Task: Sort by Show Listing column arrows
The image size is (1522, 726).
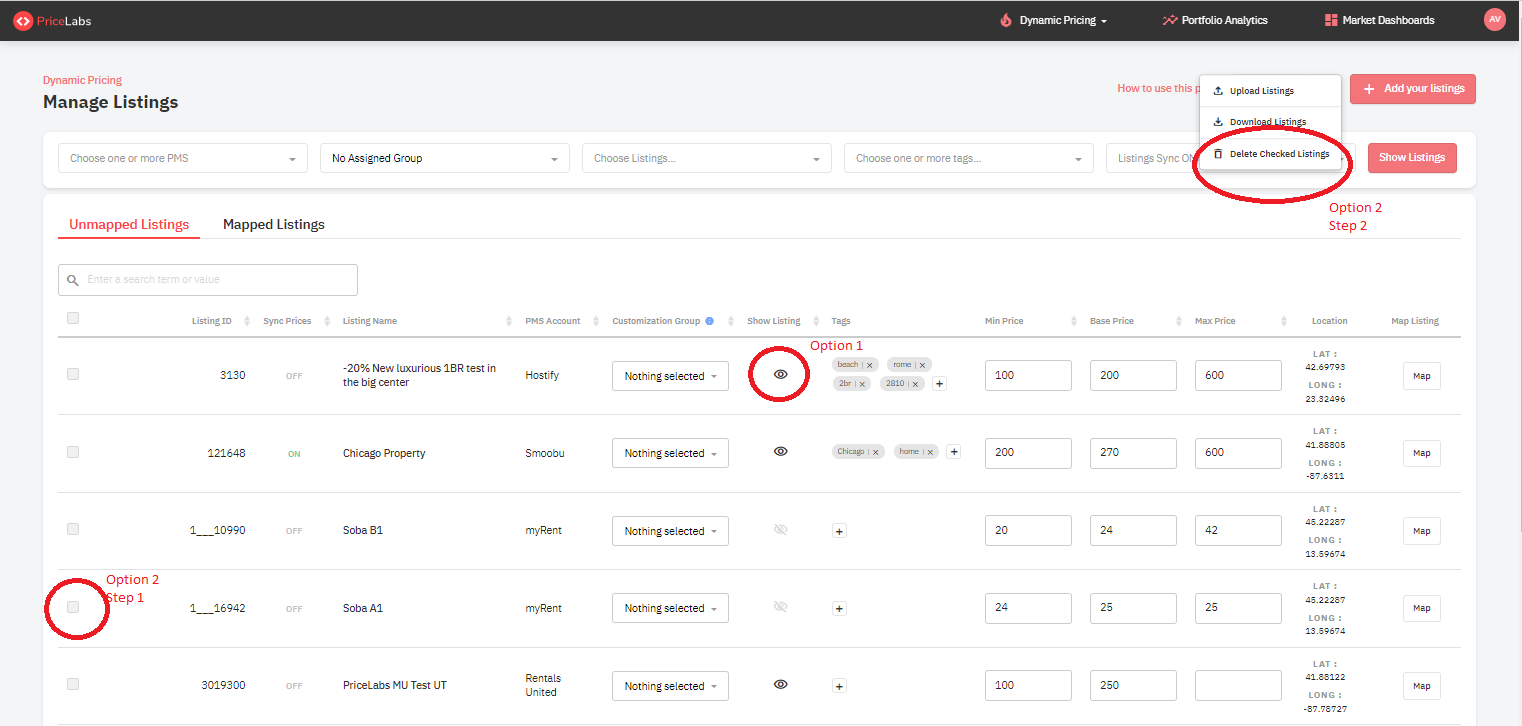Action: pos(815,321)
